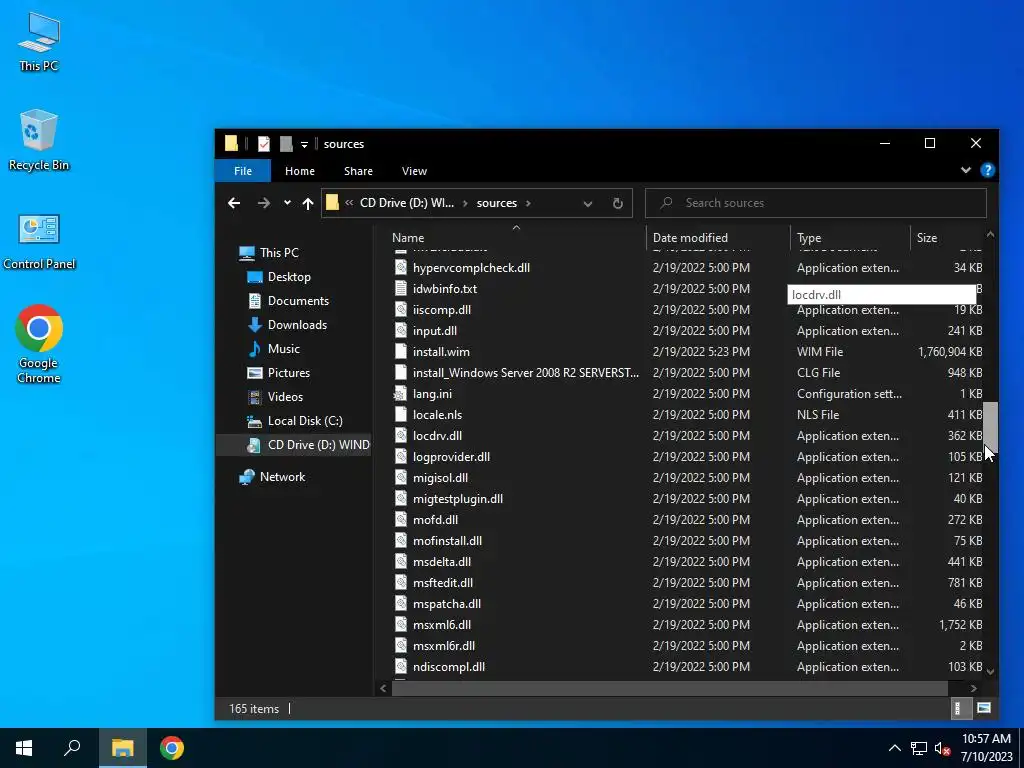Select locale.nls file

(437, 415)
